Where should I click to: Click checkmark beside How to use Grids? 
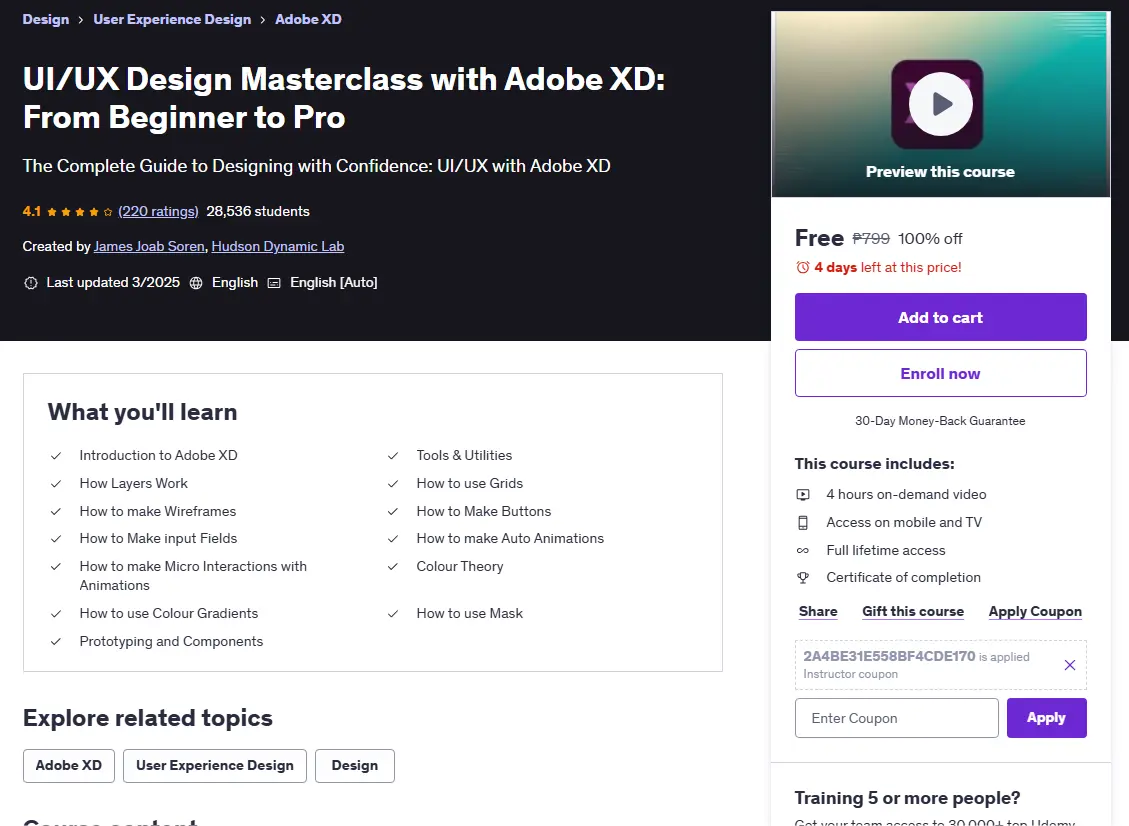pyautogui.click(x=392, y=484)
